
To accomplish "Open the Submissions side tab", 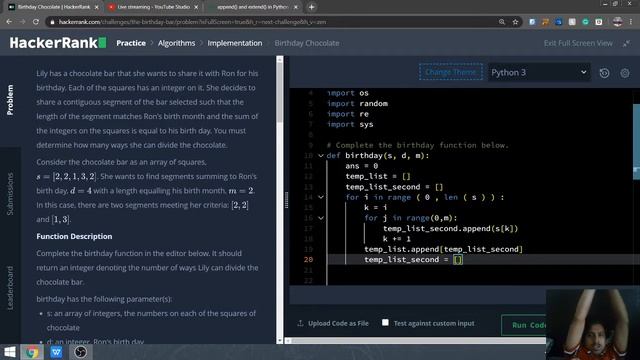I will [10, 194].
